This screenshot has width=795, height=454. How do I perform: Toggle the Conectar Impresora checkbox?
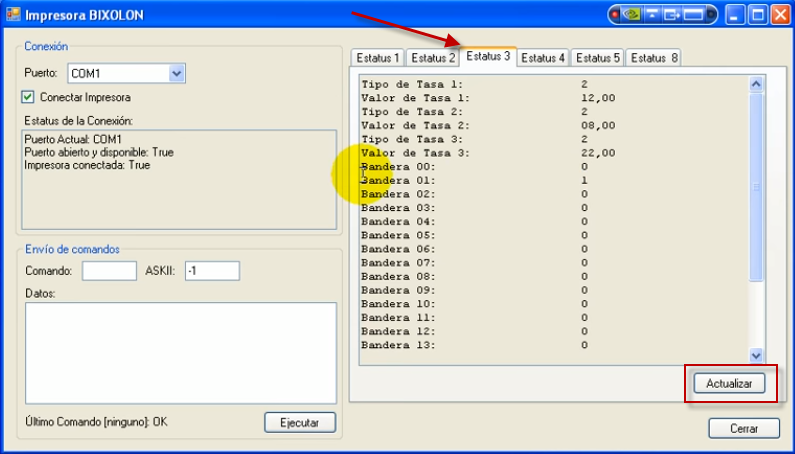point(28,97)
